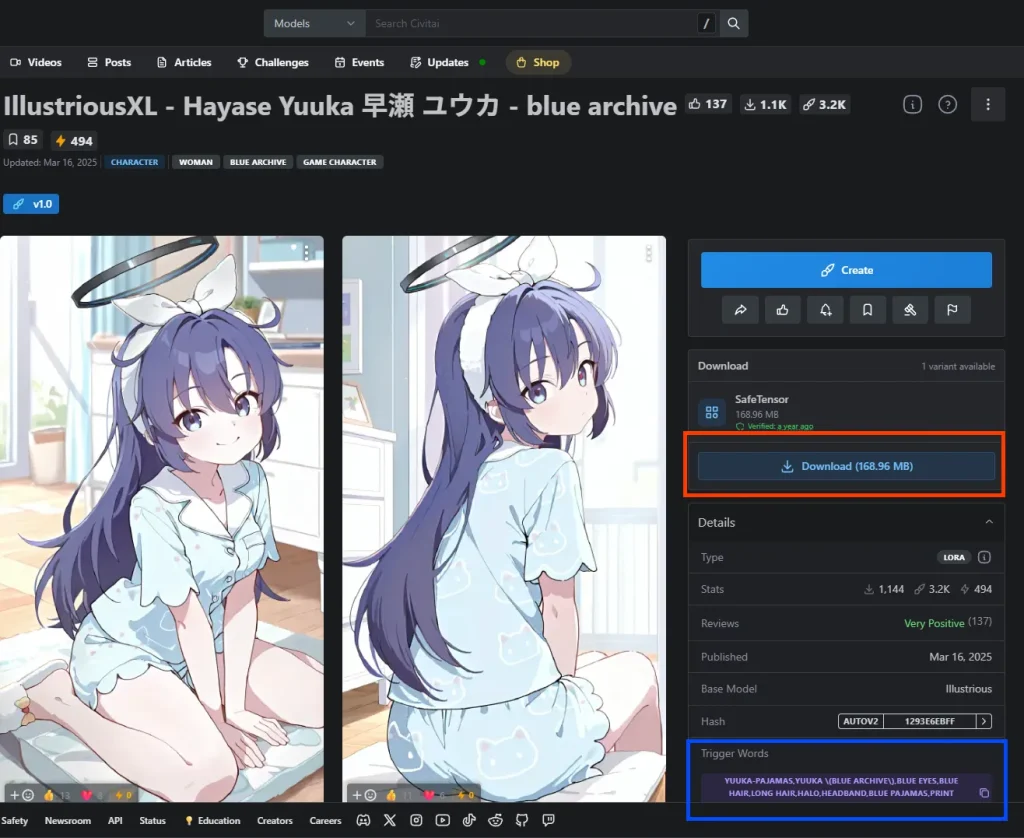Open the model info icon beside the title

coord(912,105)
